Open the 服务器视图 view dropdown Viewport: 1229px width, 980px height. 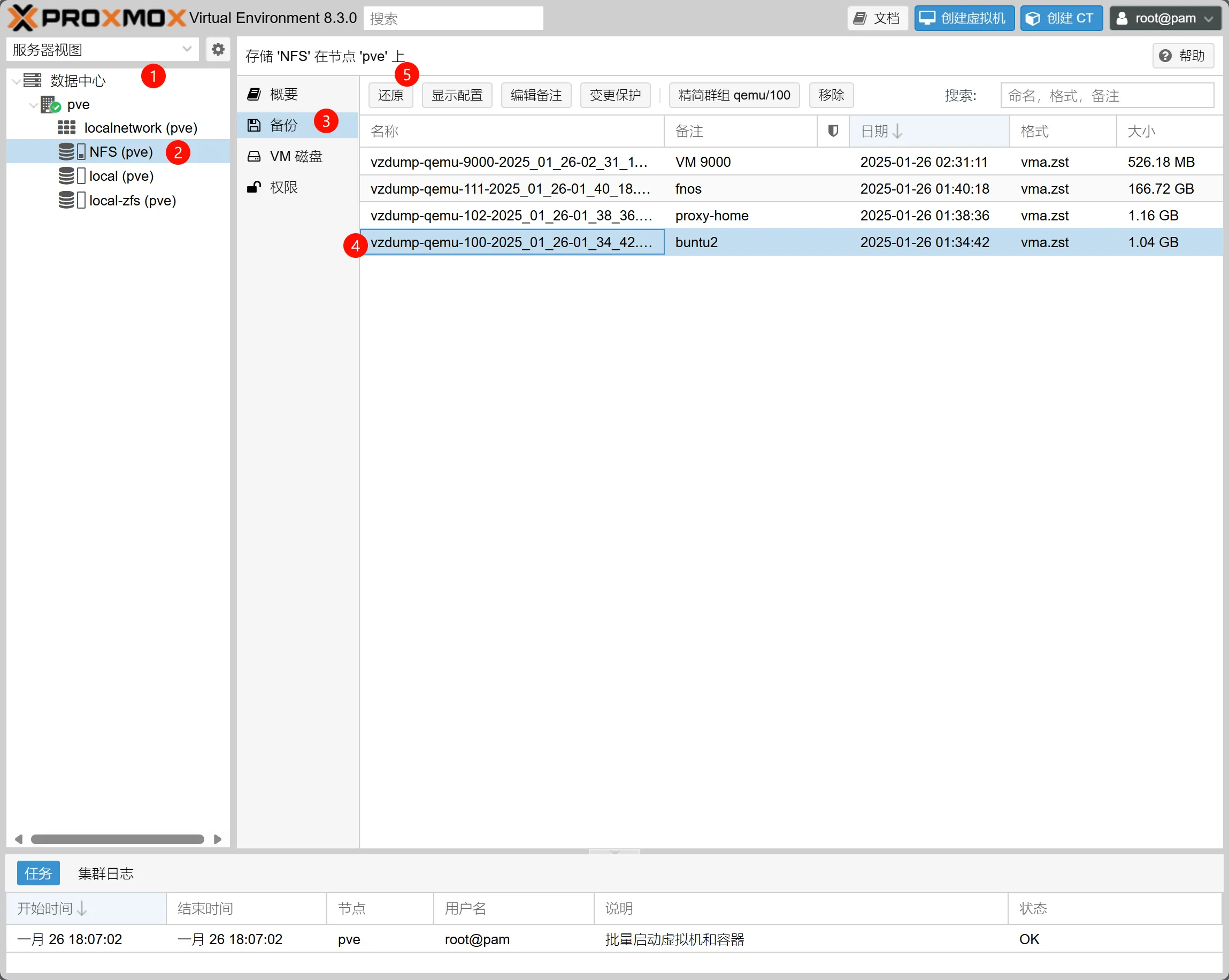tap(187, 50)
